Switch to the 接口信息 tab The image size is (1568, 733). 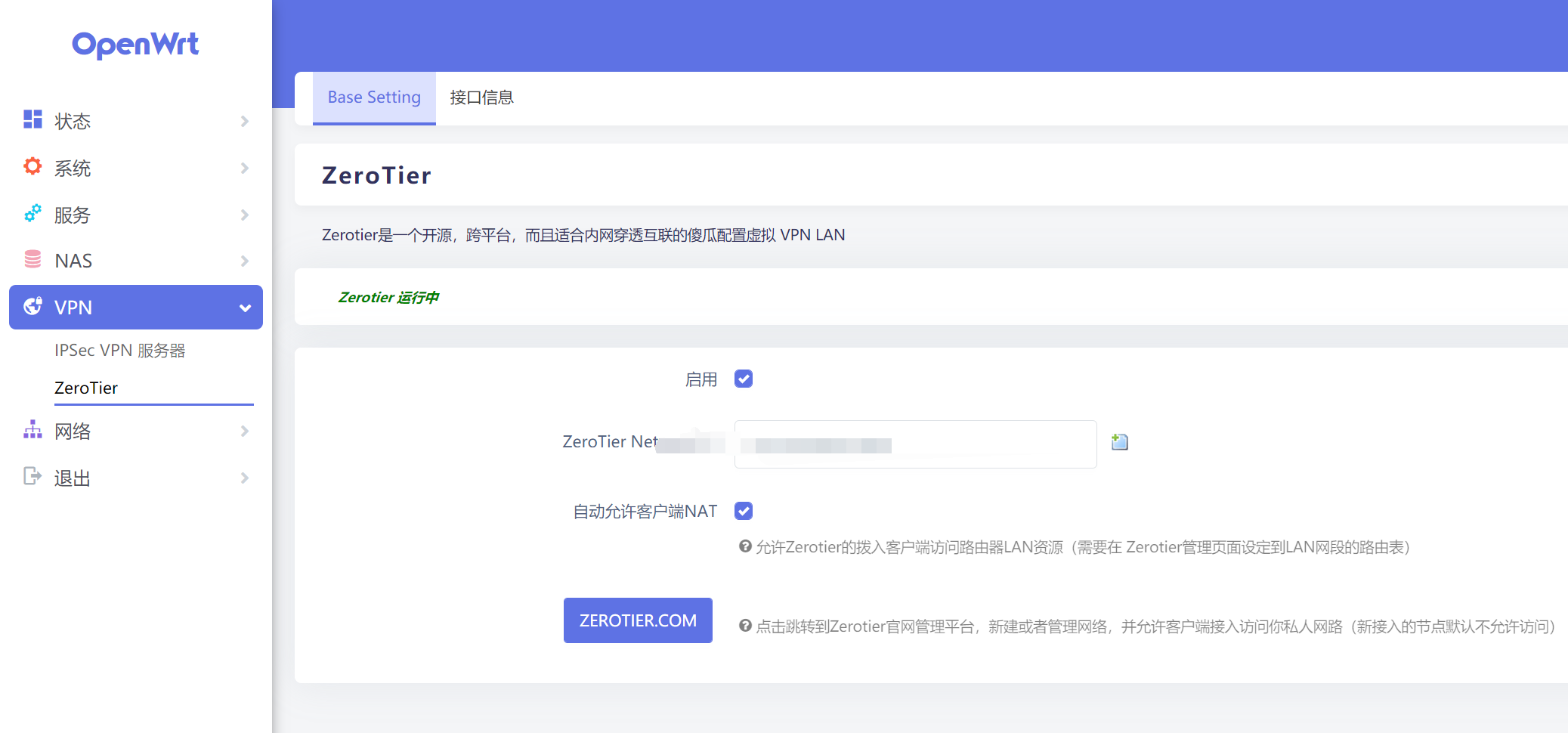pyautogui.click(x=481, y=97)
